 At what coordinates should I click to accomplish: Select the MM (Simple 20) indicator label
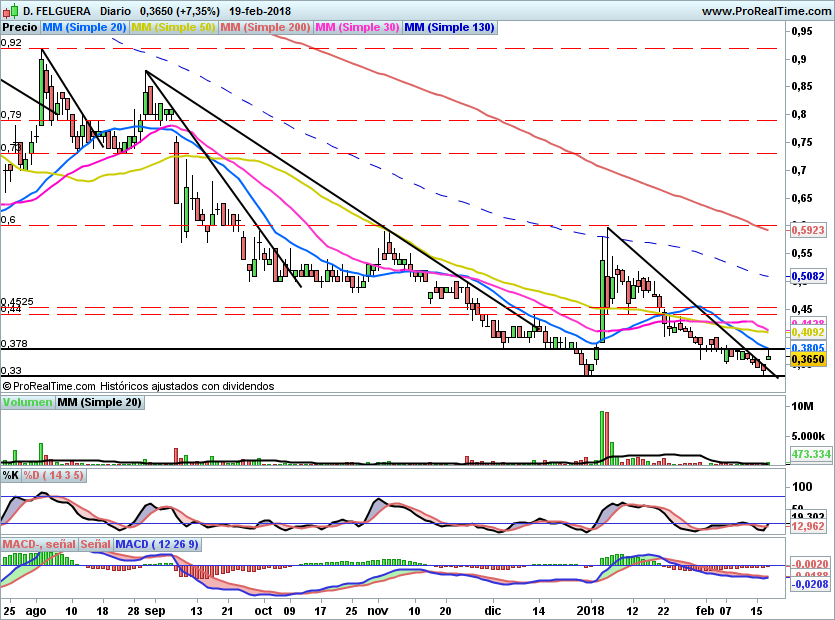(x=85, y=28)
